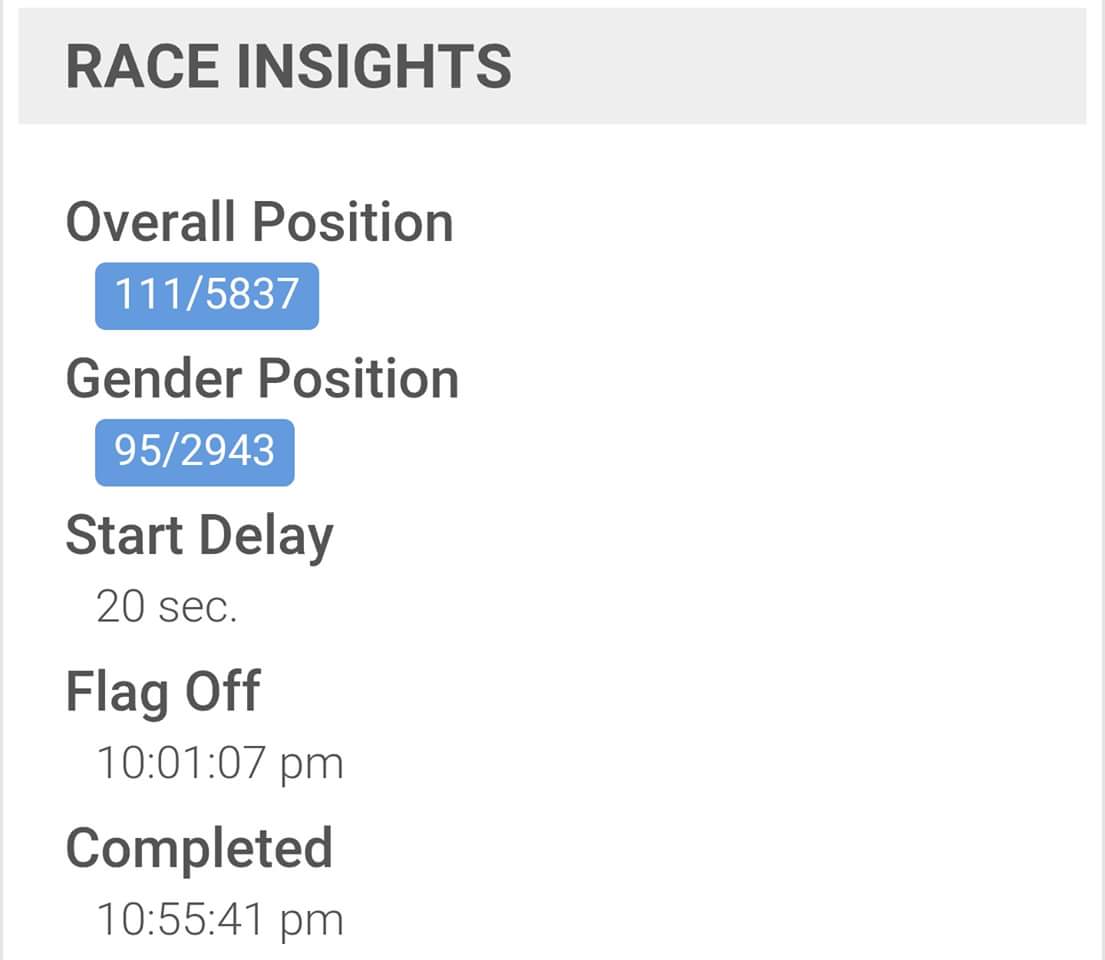Tap the time shown below Completed

pos(220,919)
